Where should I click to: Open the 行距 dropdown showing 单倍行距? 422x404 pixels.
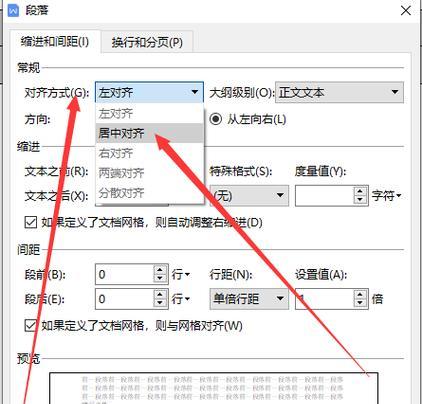pos(249,299)
